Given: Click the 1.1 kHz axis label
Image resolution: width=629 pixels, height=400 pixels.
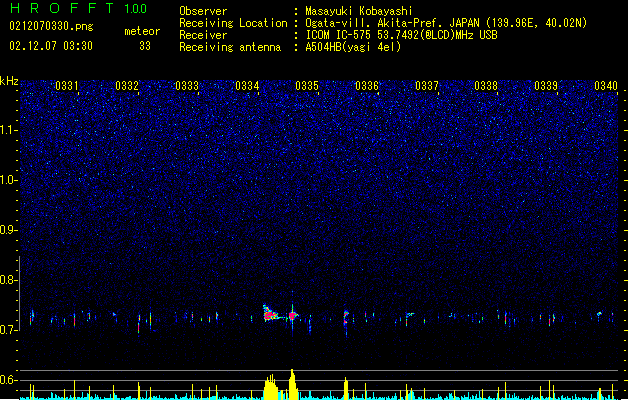Looking at the screenshot, I should [x=8, y=130].
